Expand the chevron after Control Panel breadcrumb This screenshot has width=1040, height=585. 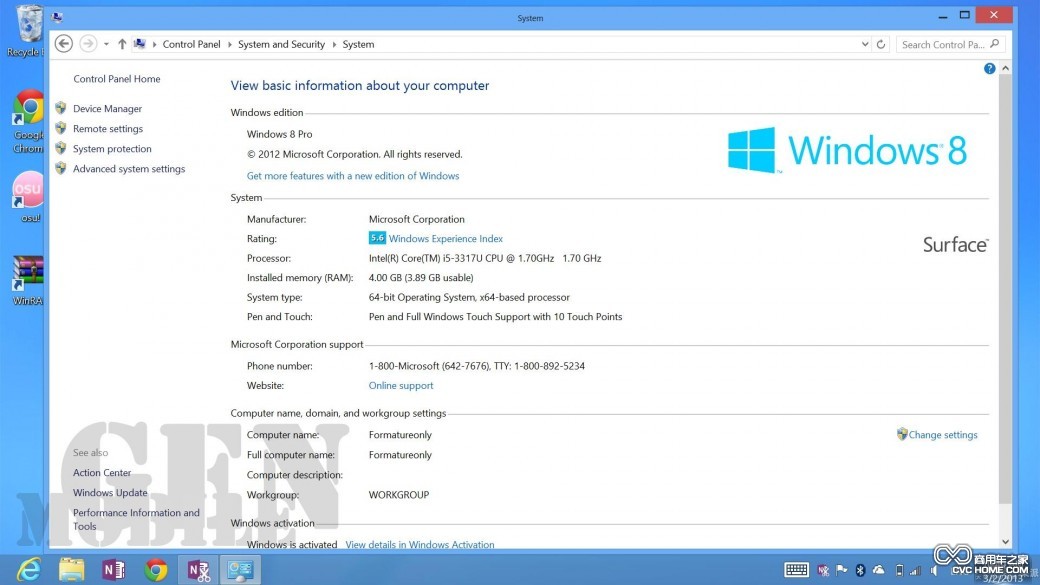[x=229, y=44]
